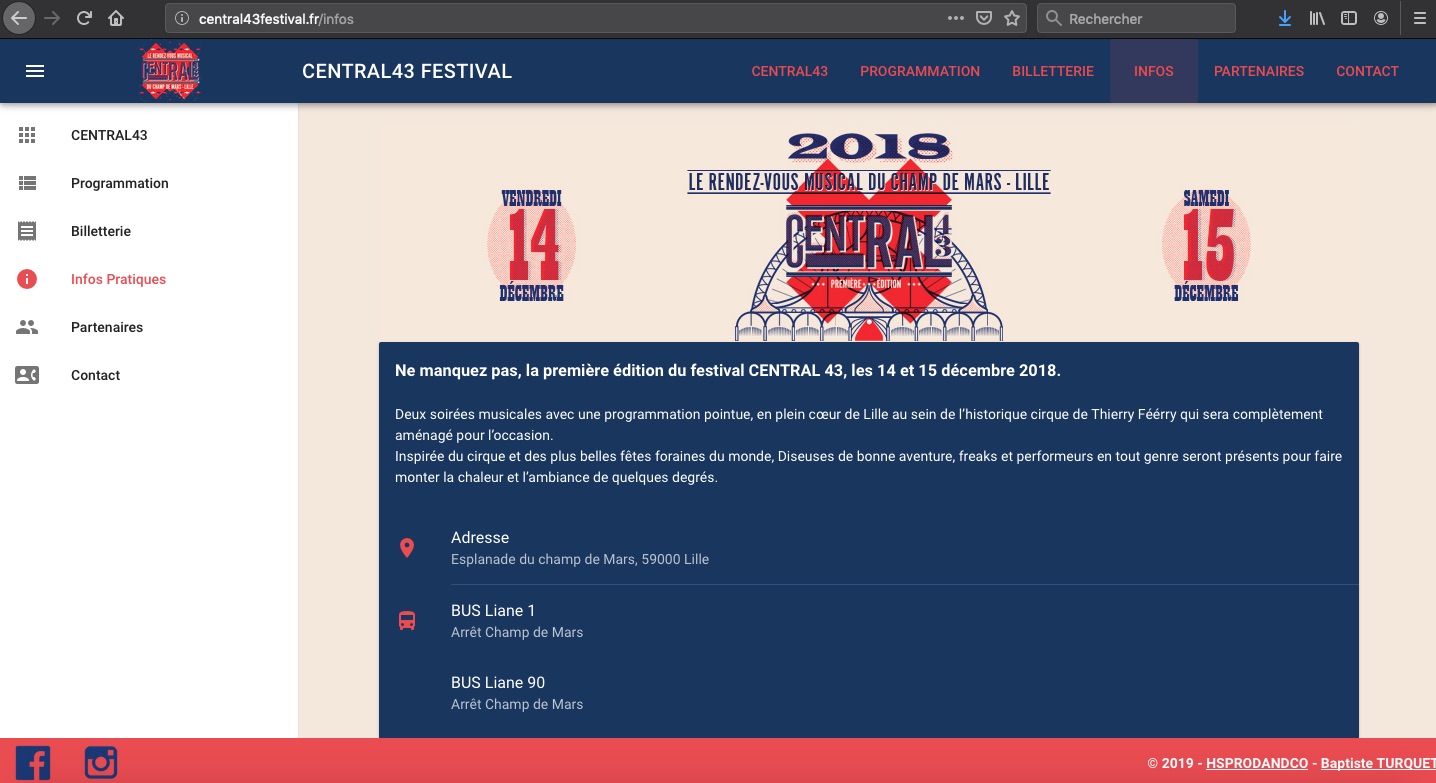Select the Billetterie ticket icon
This screenshot has height=783, width=1436.
point(27,231)
